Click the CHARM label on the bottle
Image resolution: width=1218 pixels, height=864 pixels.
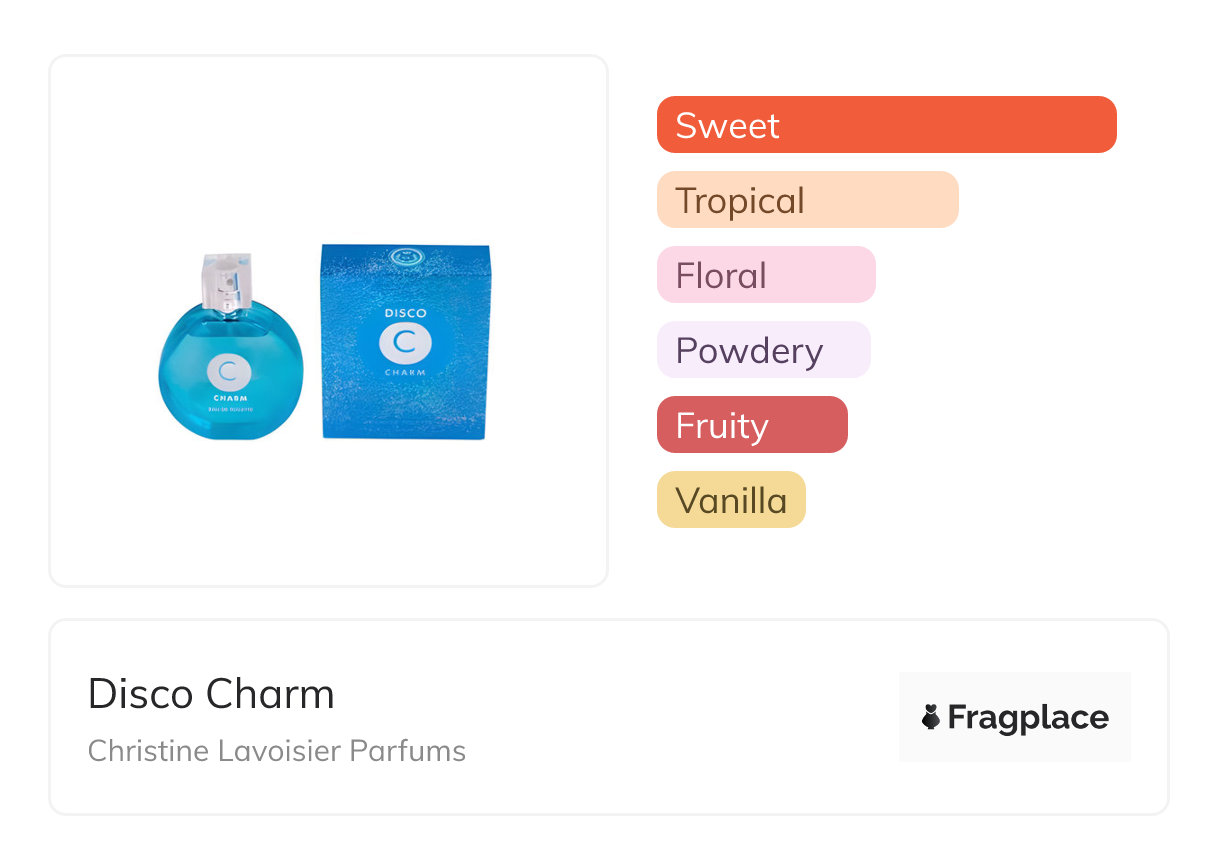229,397
